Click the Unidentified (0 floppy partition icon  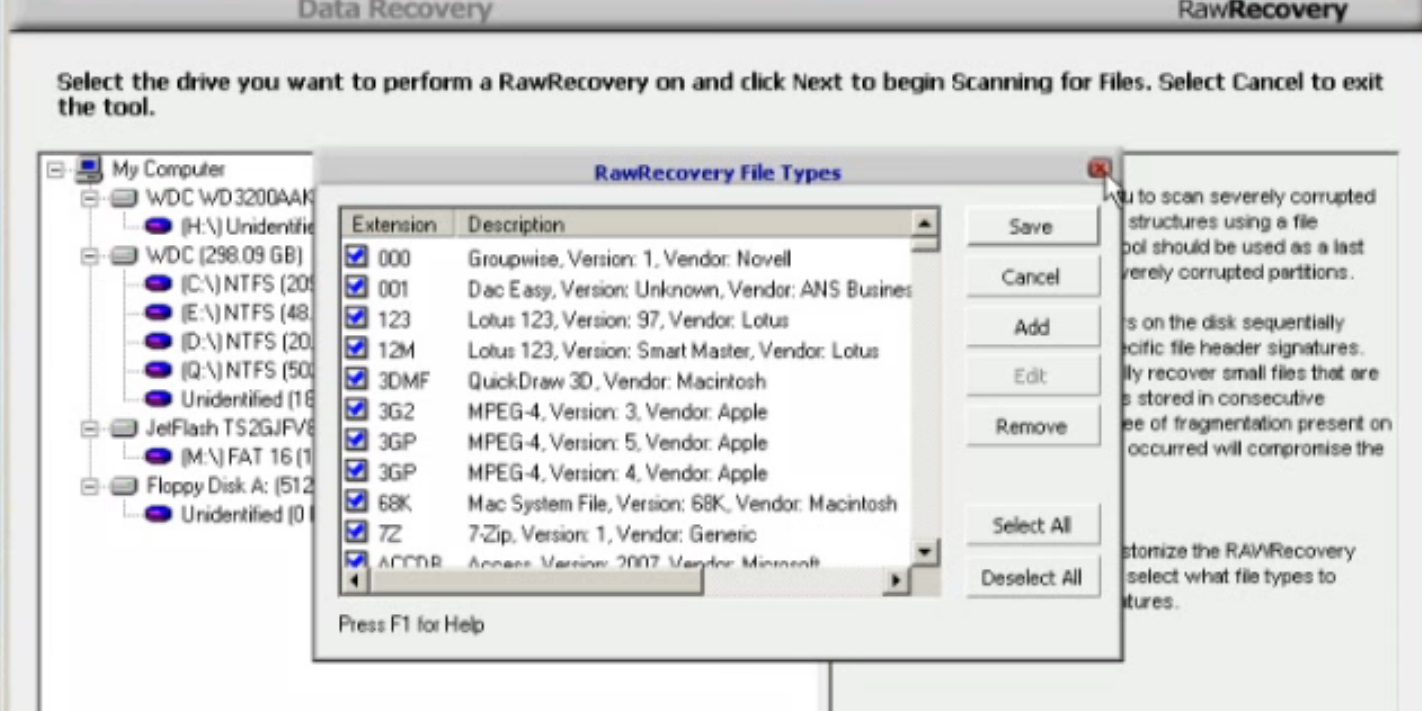158,514
